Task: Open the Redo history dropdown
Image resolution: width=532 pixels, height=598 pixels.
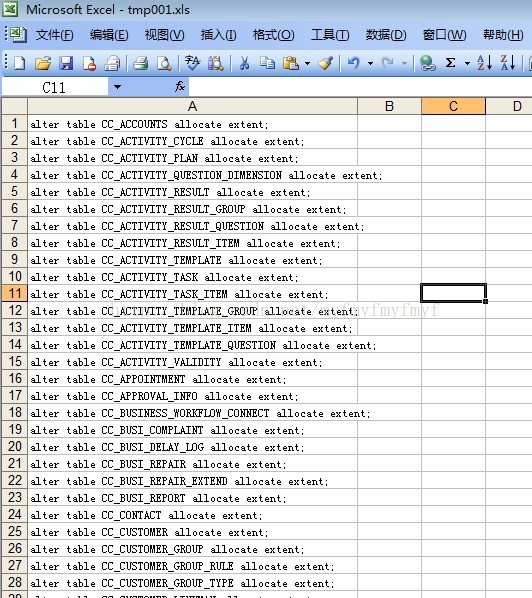Action: click(x=404, y=63)
